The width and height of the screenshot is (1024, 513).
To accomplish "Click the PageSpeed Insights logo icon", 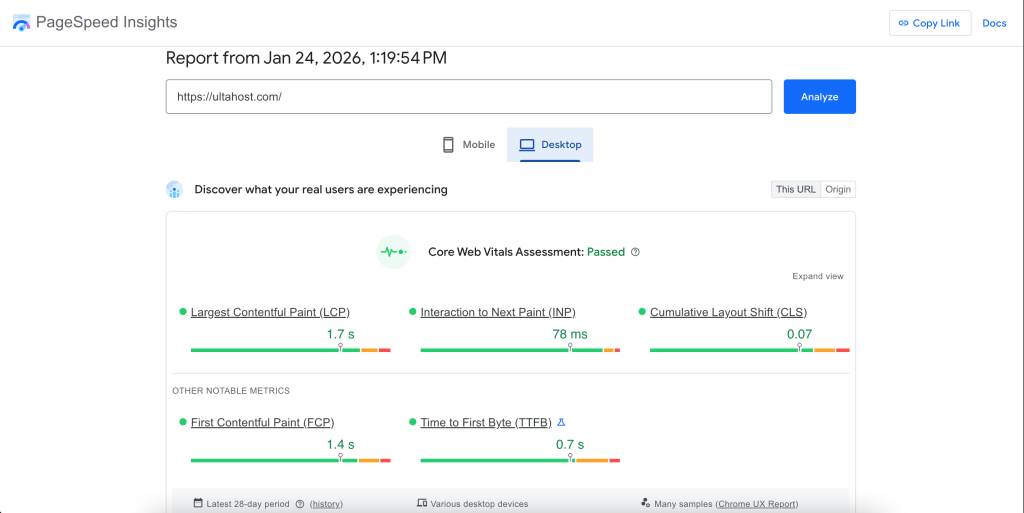I will pyautogui.click(x=21, y=23).
